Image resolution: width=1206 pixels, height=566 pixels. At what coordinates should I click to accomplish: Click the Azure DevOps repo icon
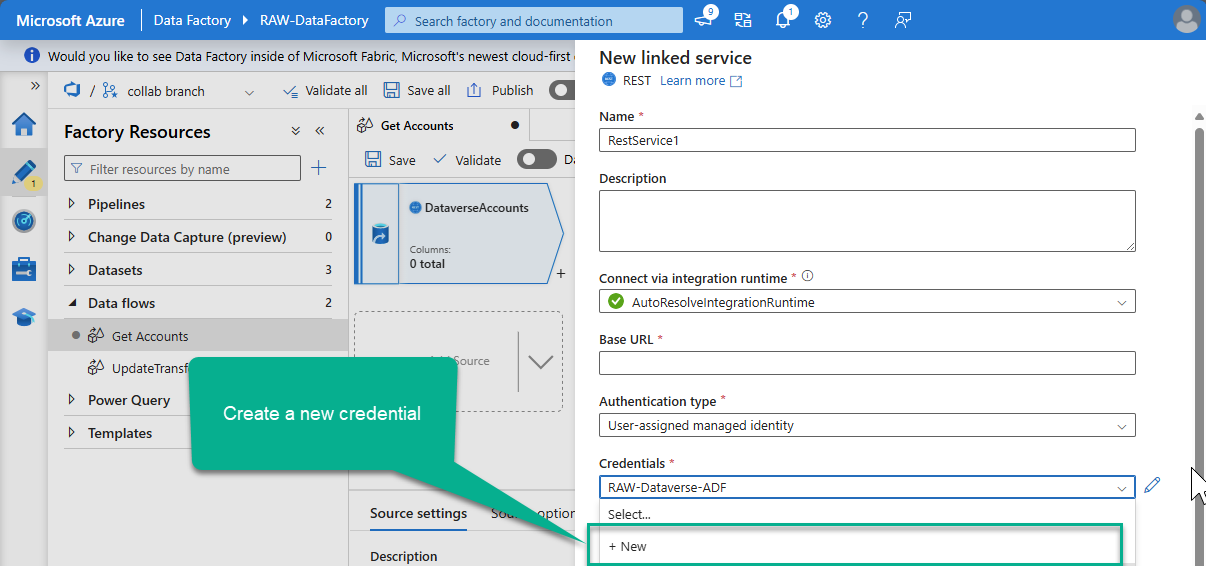[x=72, y=90]
